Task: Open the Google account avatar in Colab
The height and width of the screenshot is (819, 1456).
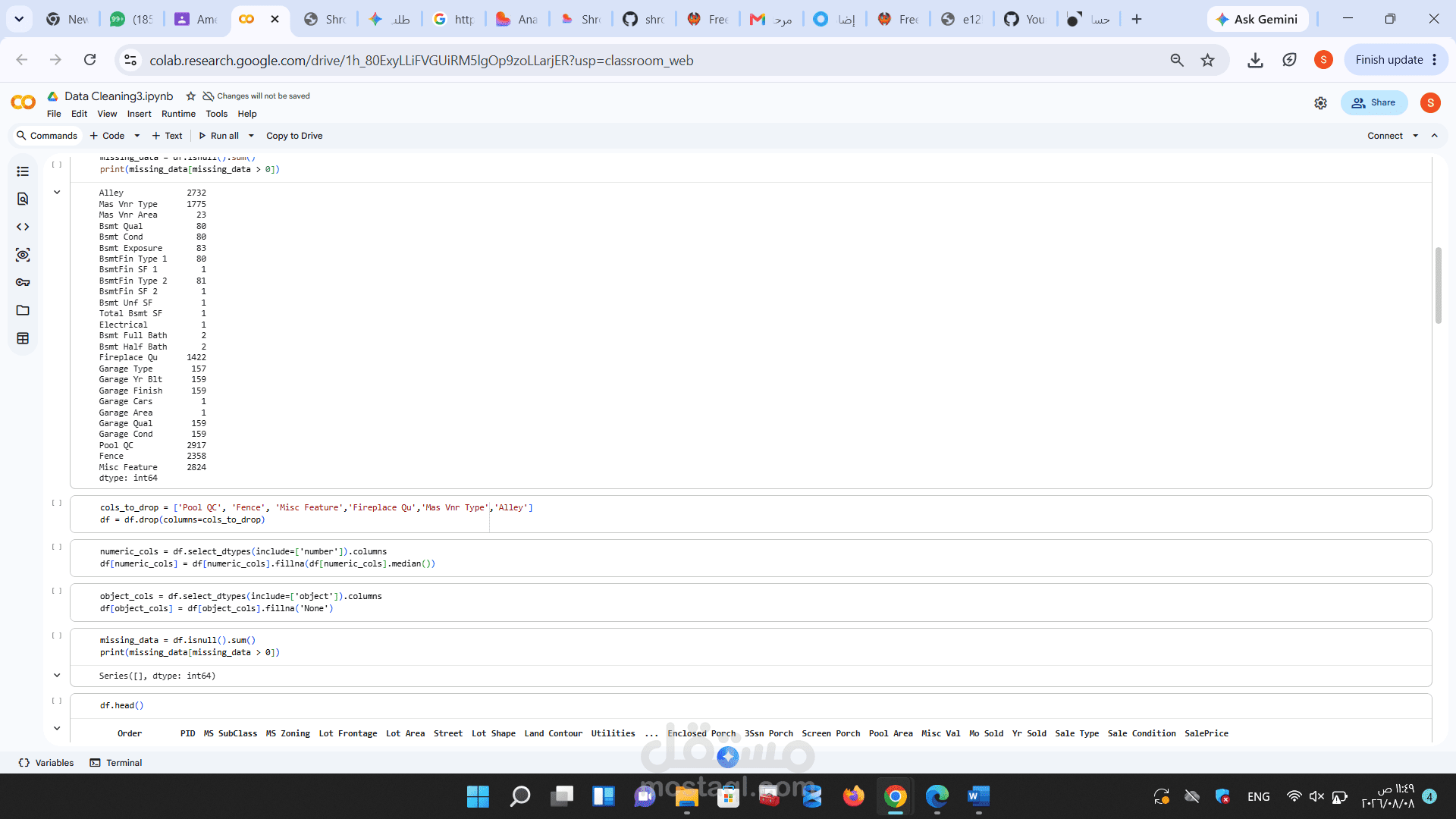Action: coord(1430,103)
